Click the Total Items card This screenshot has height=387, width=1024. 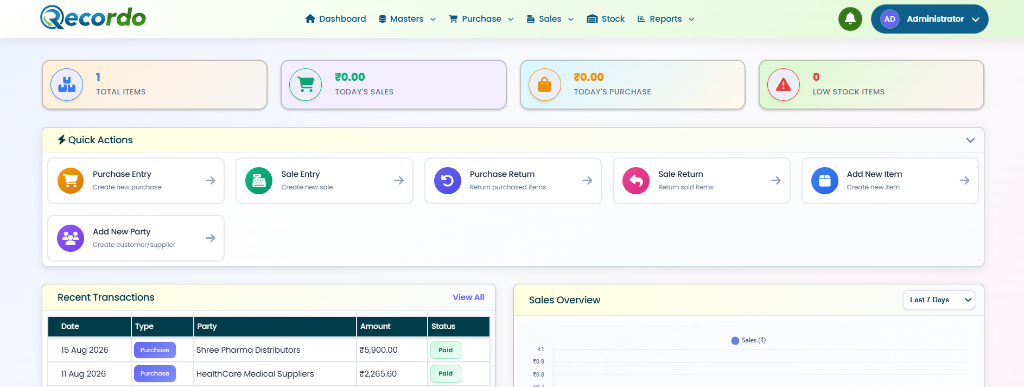tap(155, 85)
